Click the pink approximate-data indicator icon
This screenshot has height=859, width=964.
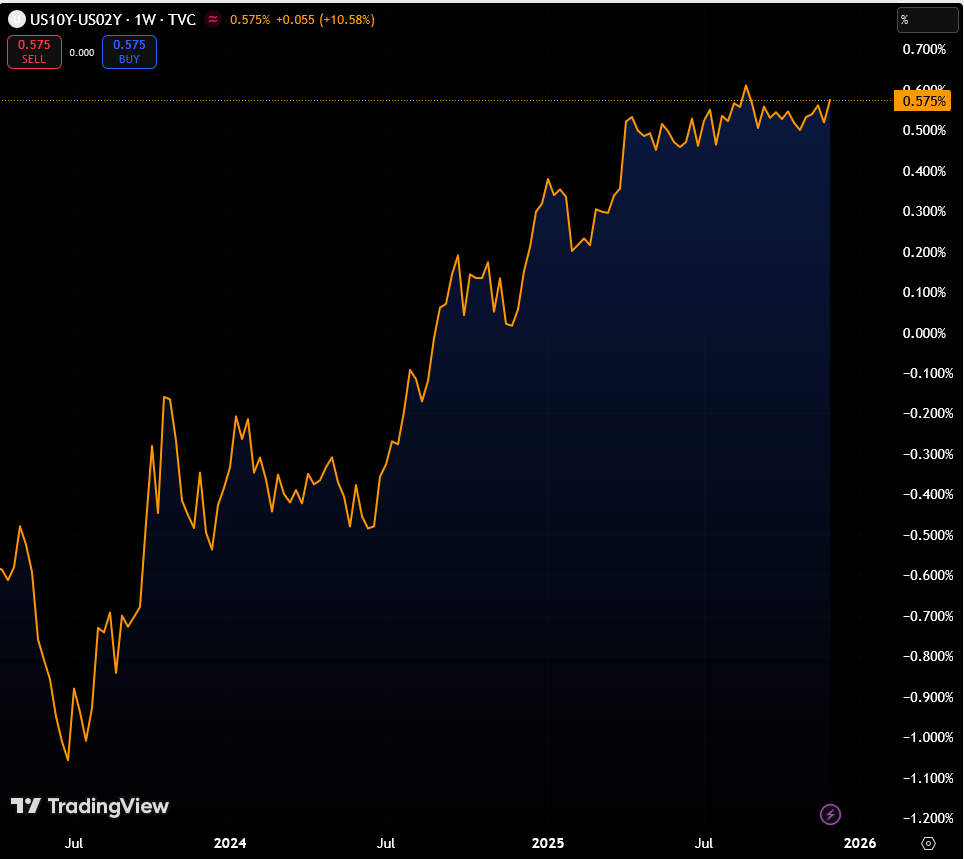point(212,19)
